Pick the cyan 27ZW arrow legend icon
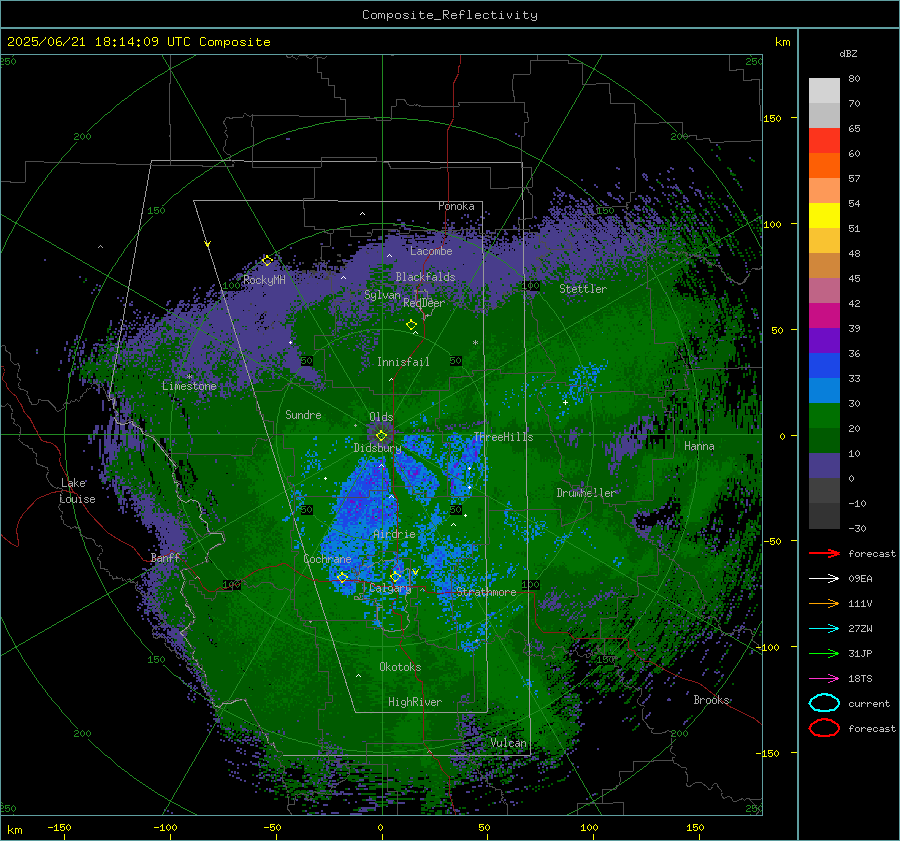900x841 pixels. [824, 629]
